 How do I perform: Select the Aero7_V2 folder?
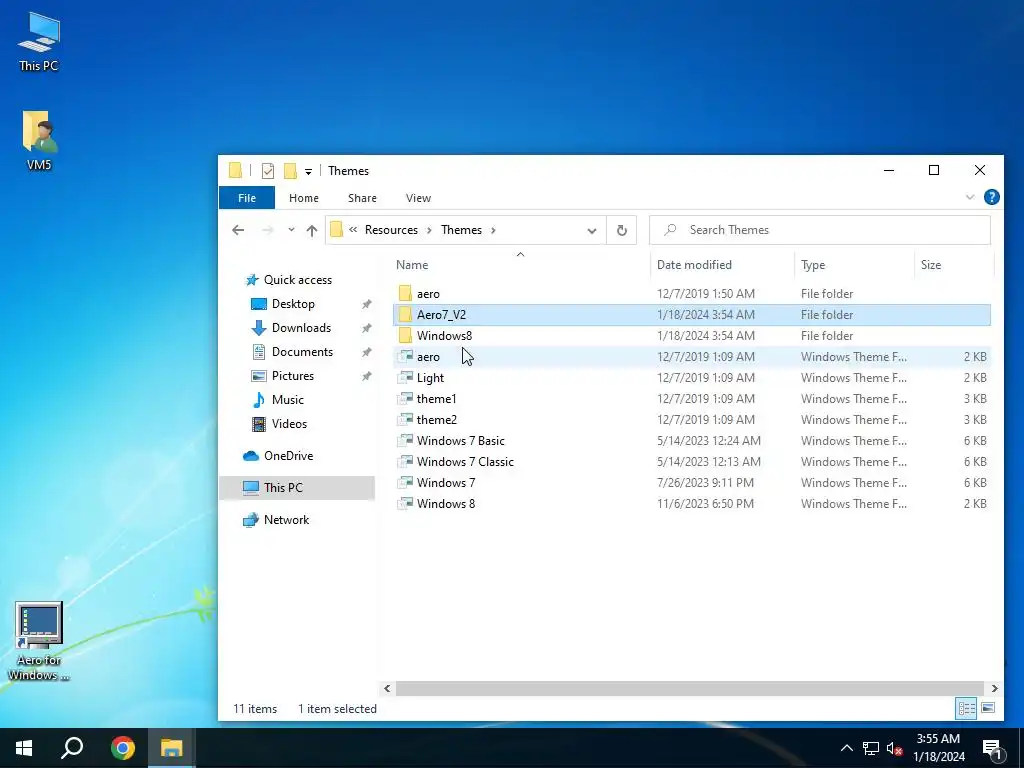(692, 315)
